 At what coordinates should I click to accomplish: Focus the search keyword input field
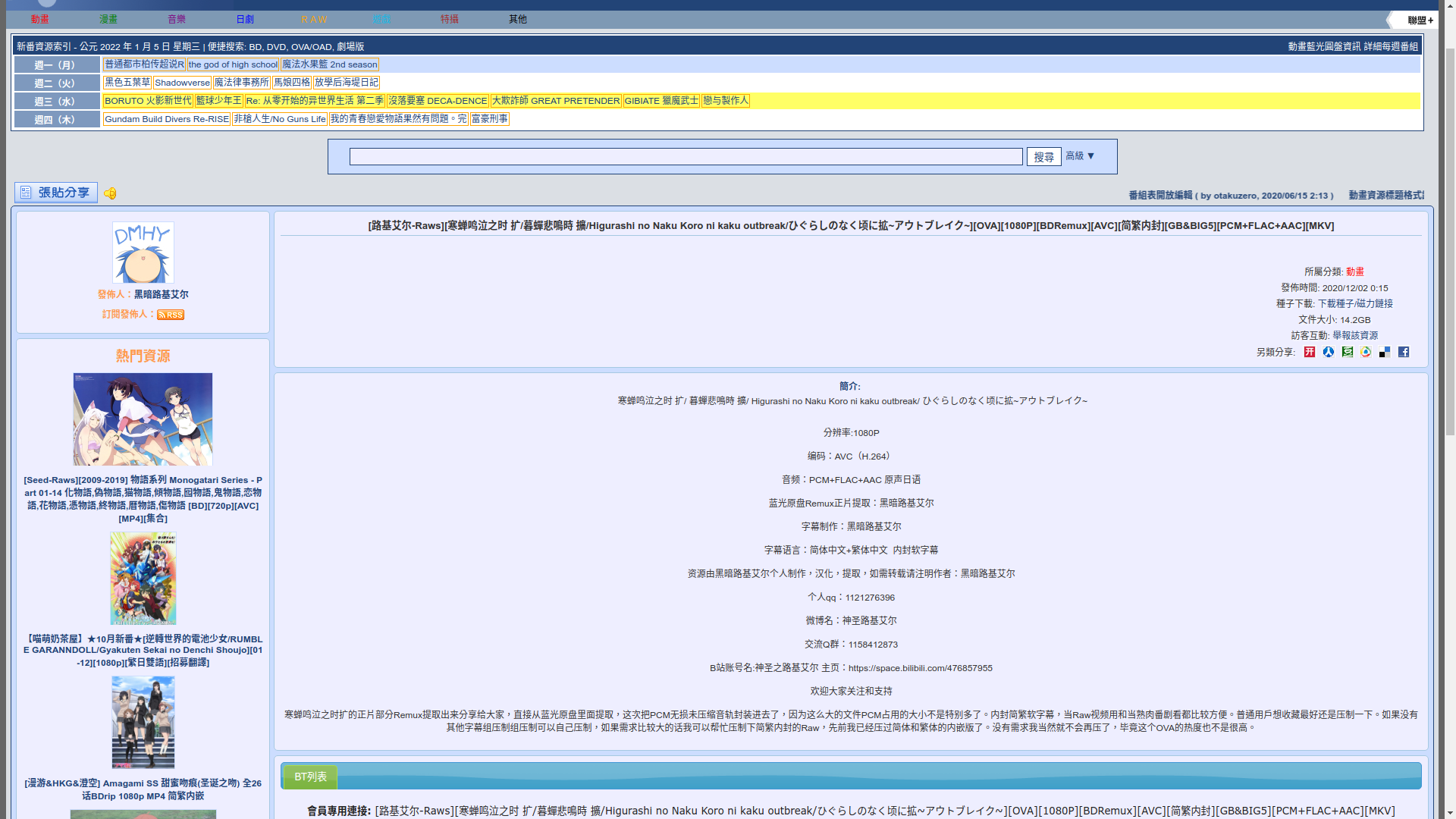(x=686, y=157)
